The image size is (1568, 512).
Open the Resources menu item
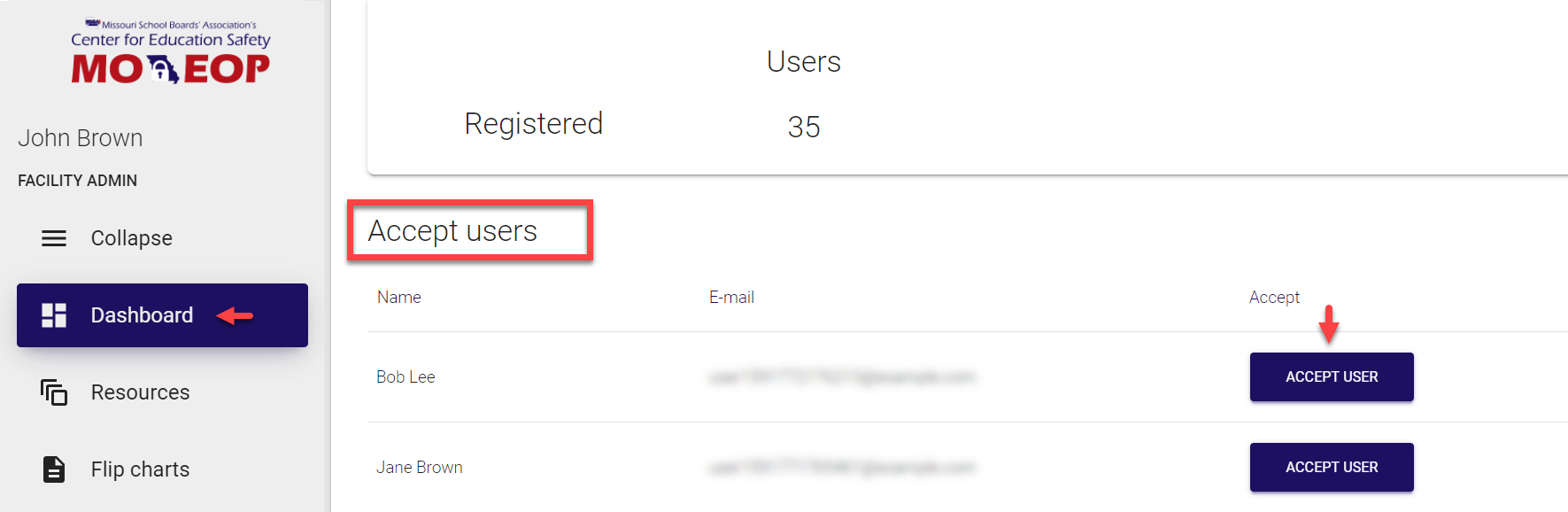[x=140, y=392]
